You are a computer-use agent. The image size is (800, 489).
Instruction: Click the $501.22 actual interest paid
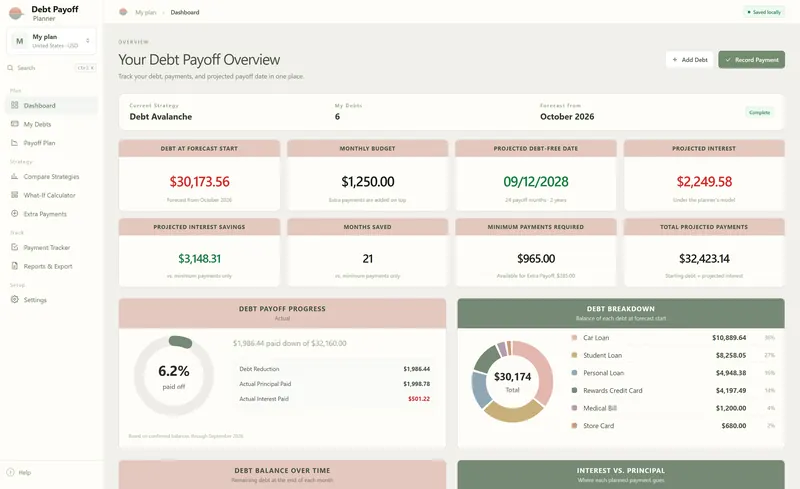(x=419, y=399)
